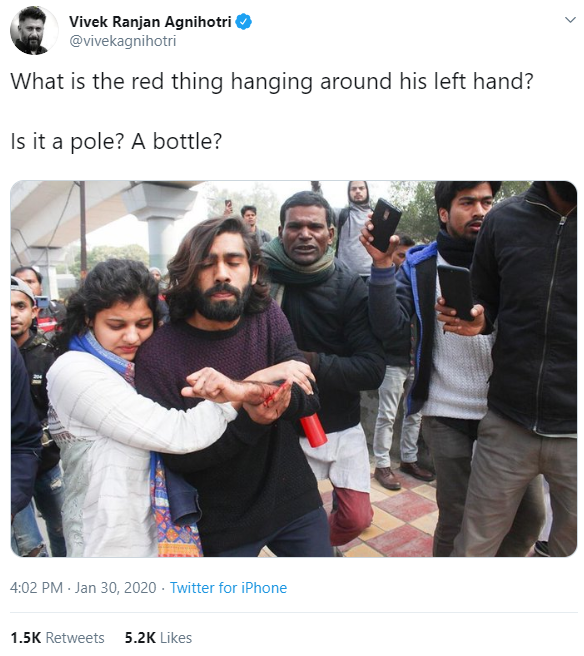The height and width of the screenshot is (656, 584).
Task: Select the tweet text about the red thing
Action: (272, 82)
